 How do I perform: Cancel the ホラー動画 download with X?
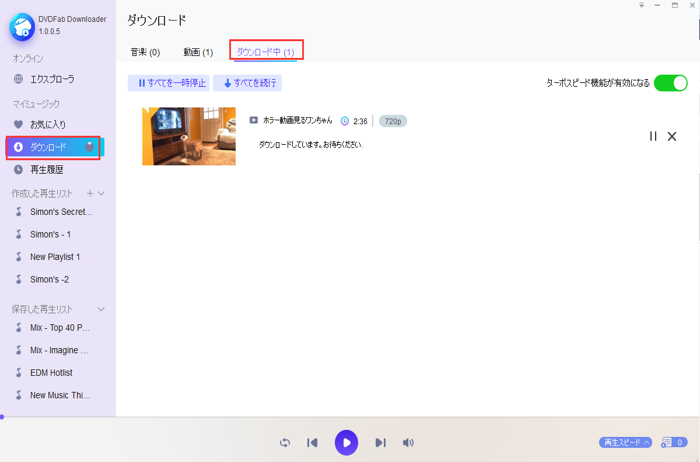pyautogui.click(x=672, y=136)
